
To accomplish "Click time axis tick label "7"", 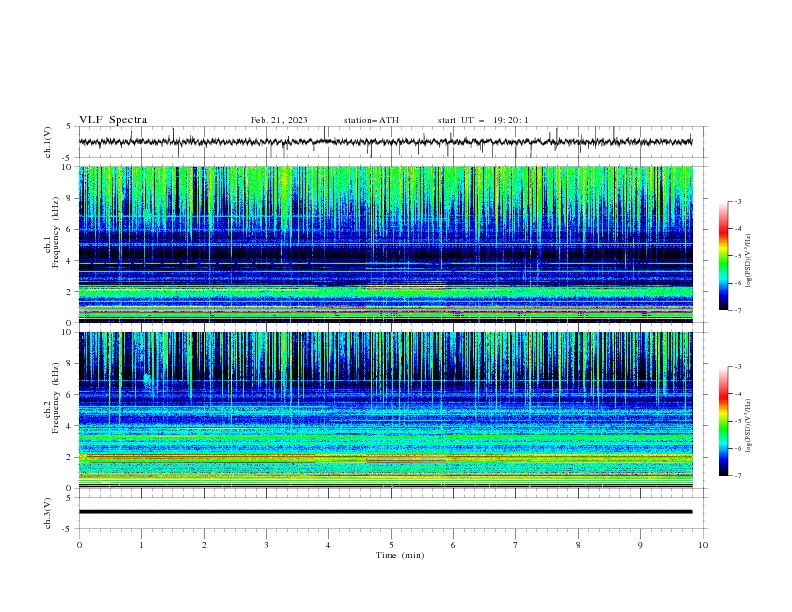I will 516,545.
